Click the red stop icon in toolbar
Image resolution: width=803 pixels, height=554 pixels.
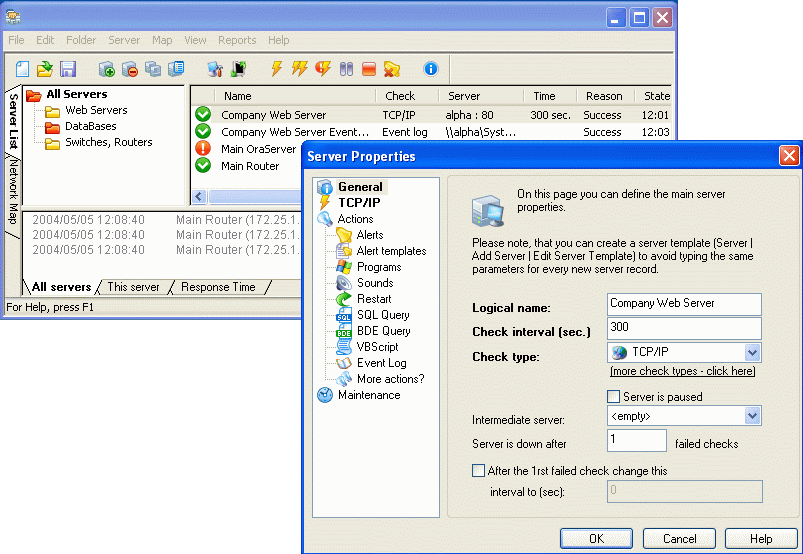[x=369, y=69]
